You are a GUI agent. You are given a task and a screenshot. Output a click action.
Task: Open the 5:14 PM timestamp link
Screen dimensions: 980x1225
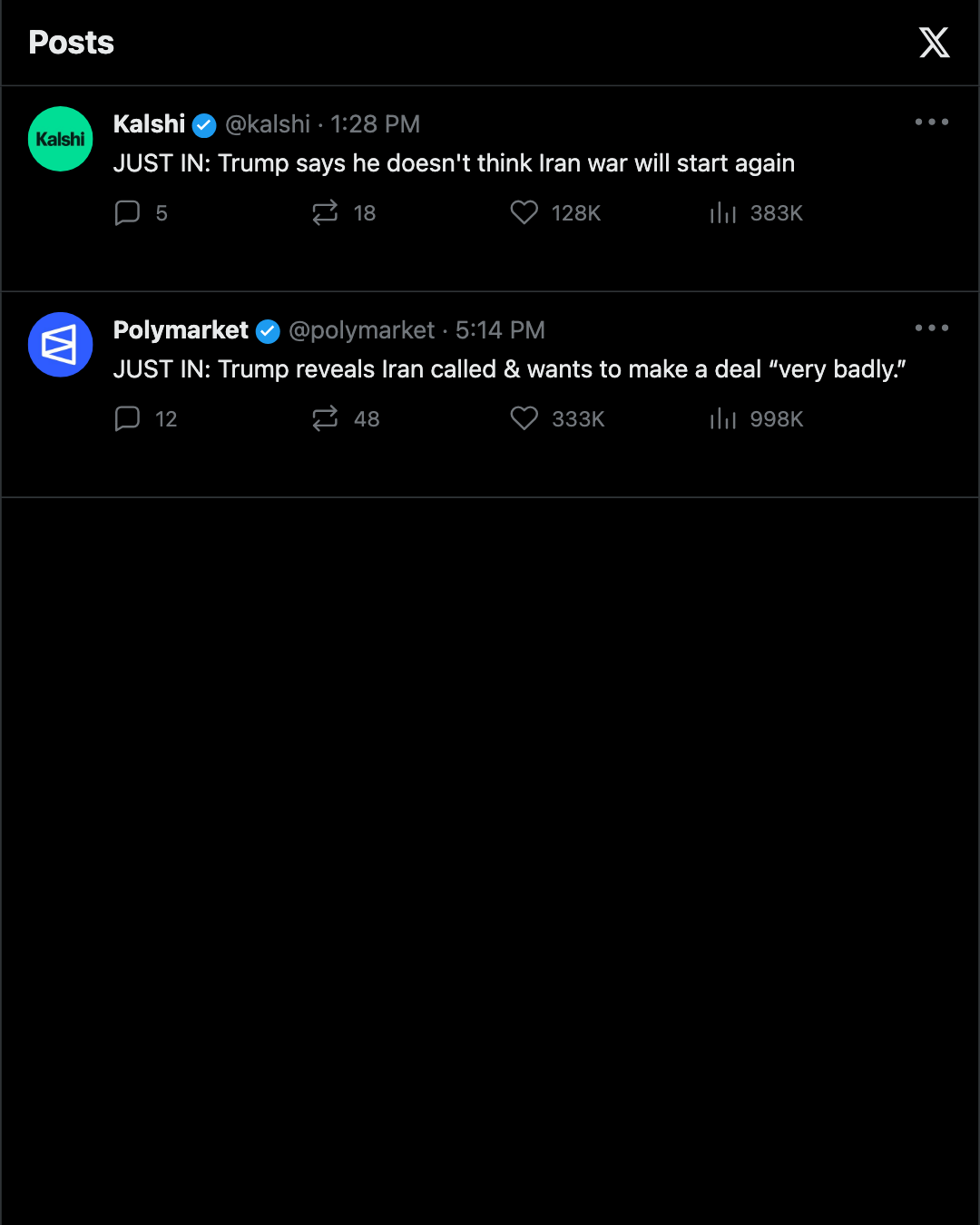click(500, 330)
